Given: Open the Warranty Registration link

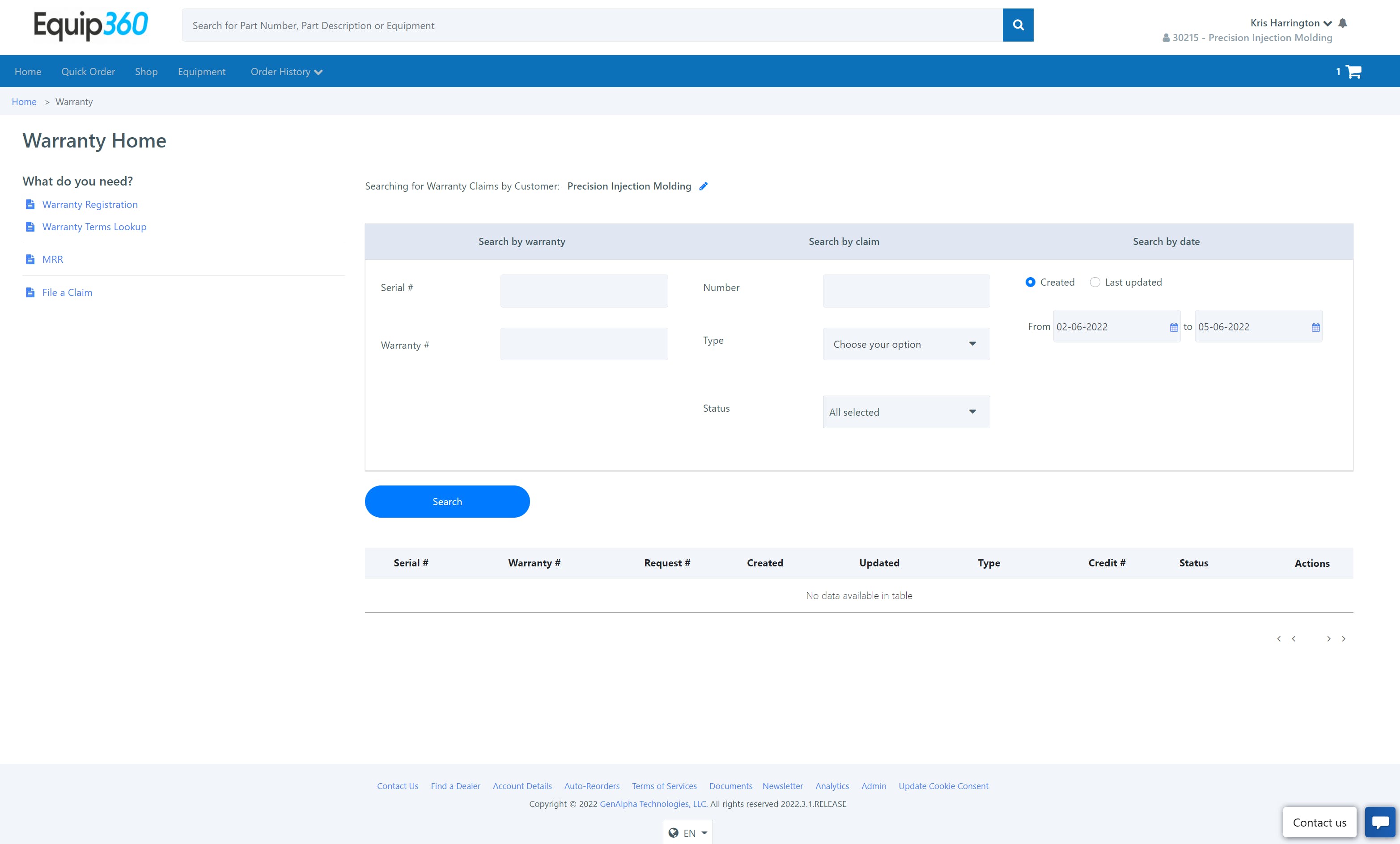Looking at the screenshot, I should click(90, 204).
